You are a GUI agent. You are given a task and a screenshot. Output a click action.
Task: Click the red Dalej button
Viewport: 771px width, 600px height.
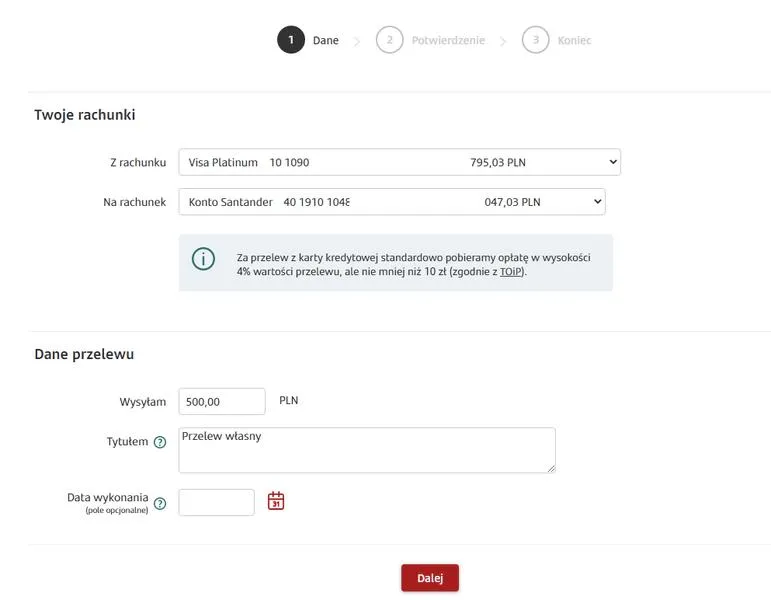tap(430, 578)
